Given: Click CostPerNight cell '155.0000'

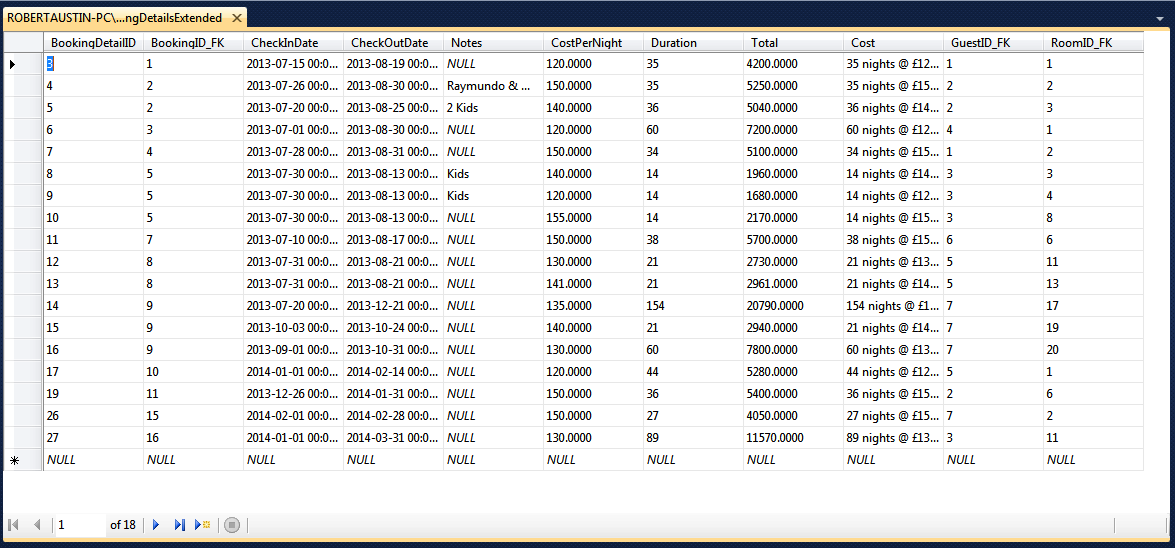Looking at the screenshot, I should click(593, 218).
